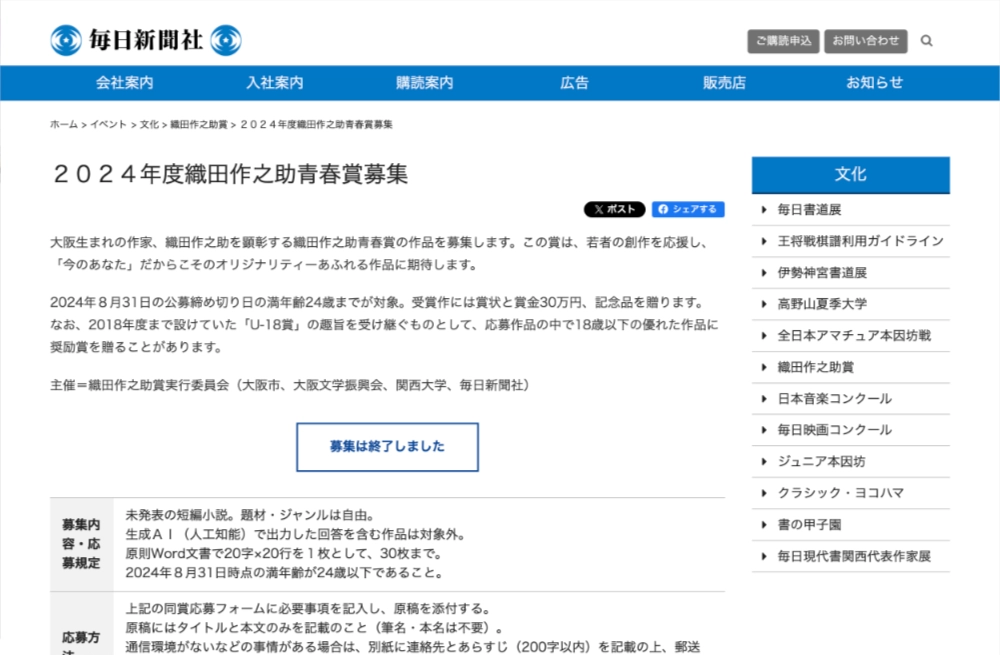Click arrow bullet beside クラシック・ヨコハマ
Viewport: 1000px width, 655px height.
[764, 493]
